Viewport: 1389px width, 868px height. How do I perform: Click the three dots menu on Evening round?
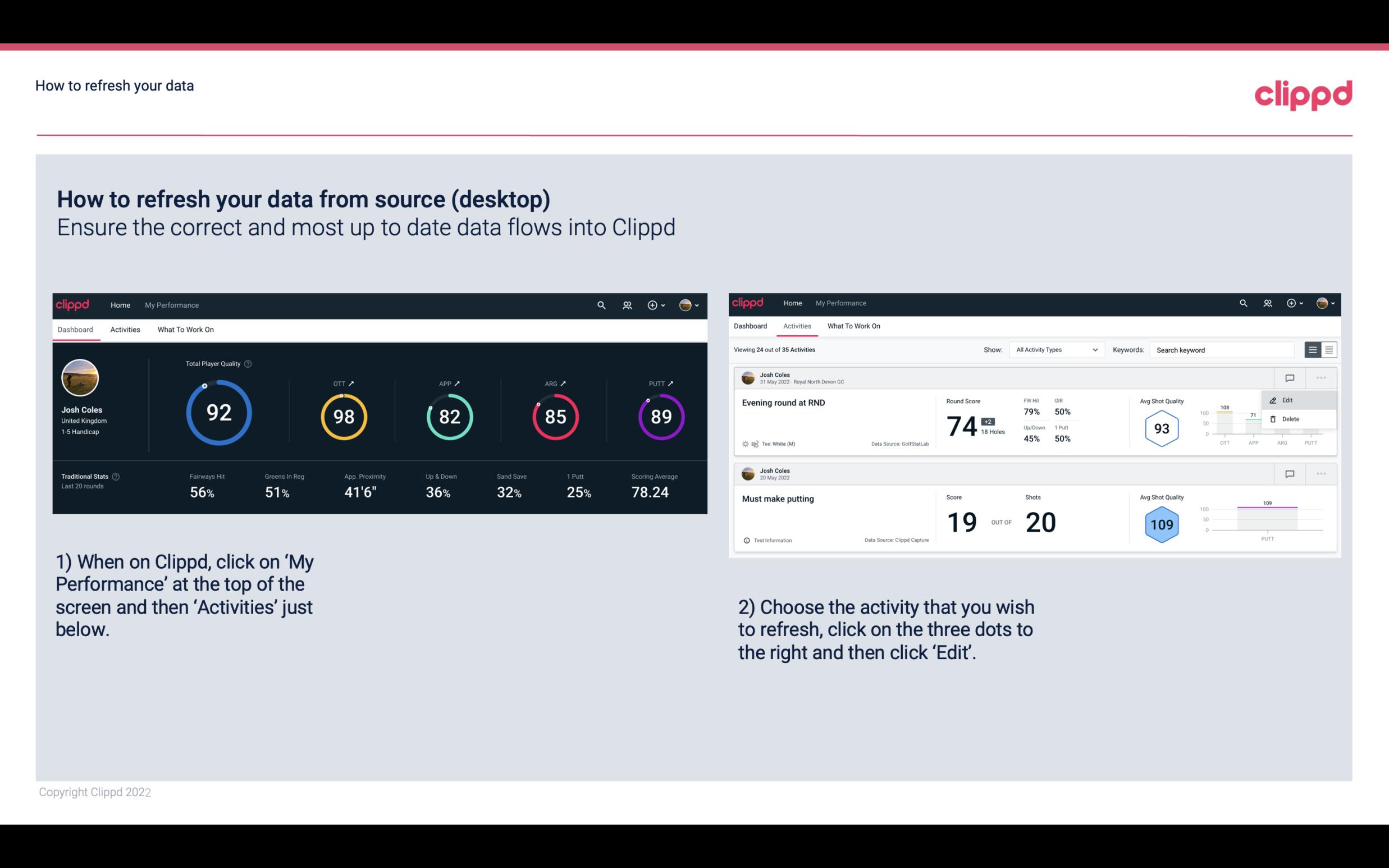pos(1322,378)
